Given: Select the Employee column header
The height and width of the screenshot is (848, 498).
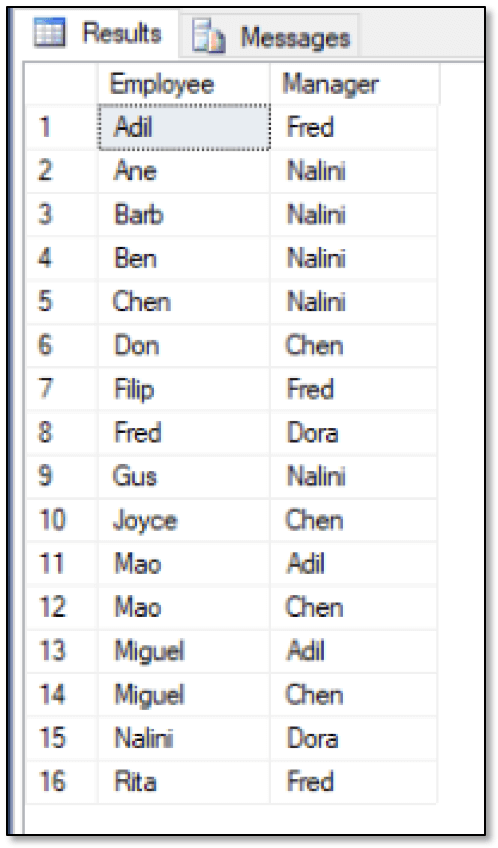Looking at the screenshot, I should tap(184, 84).
